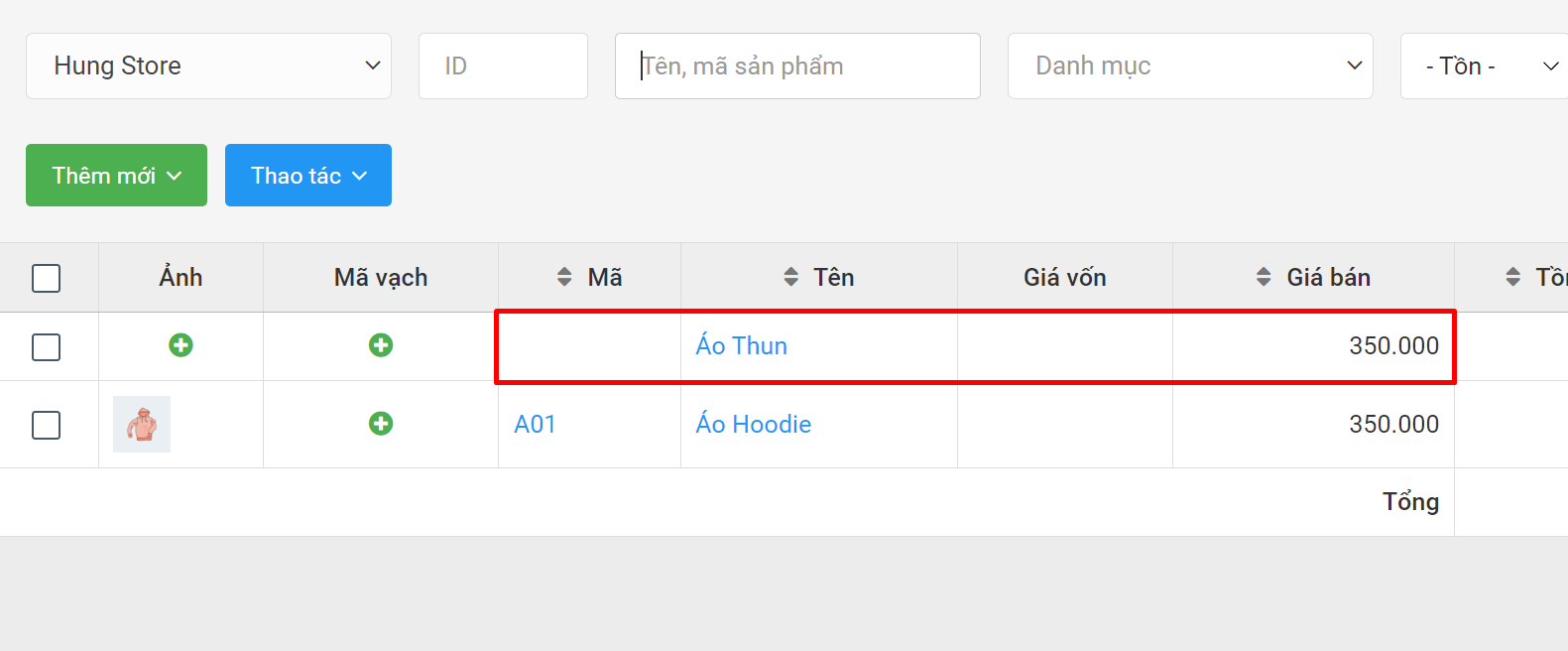Screen dimensions: 1568x651
Task: Open the Áo Hoodie product thumbnail
Action: click(x=142, y=424)
